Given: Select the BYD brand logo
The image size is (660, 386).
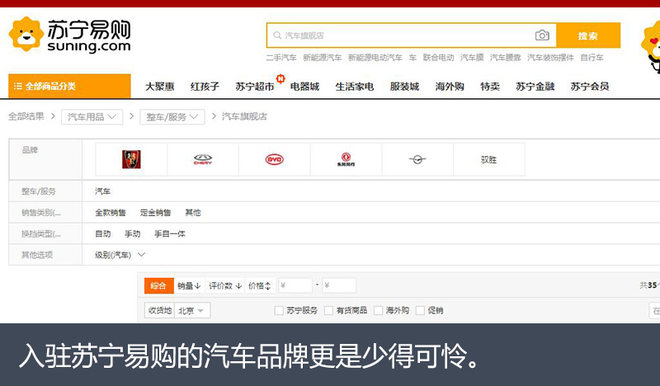Looking at the screenshot, I should (274, 159).
